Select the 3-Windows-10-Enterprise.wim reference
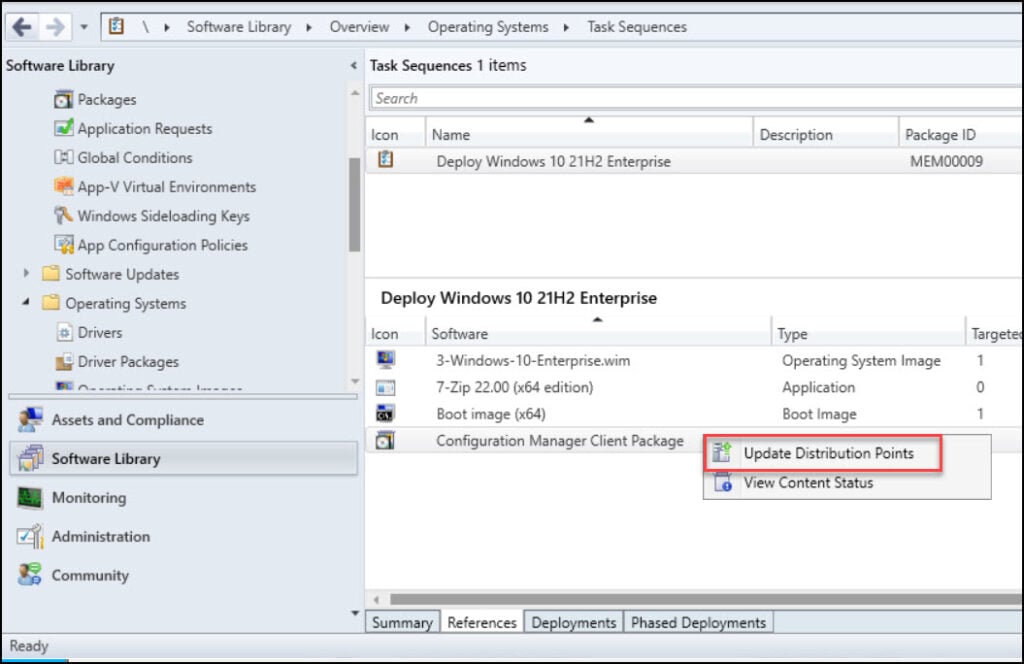The image size is (1024, 664). tap(694, 360)
